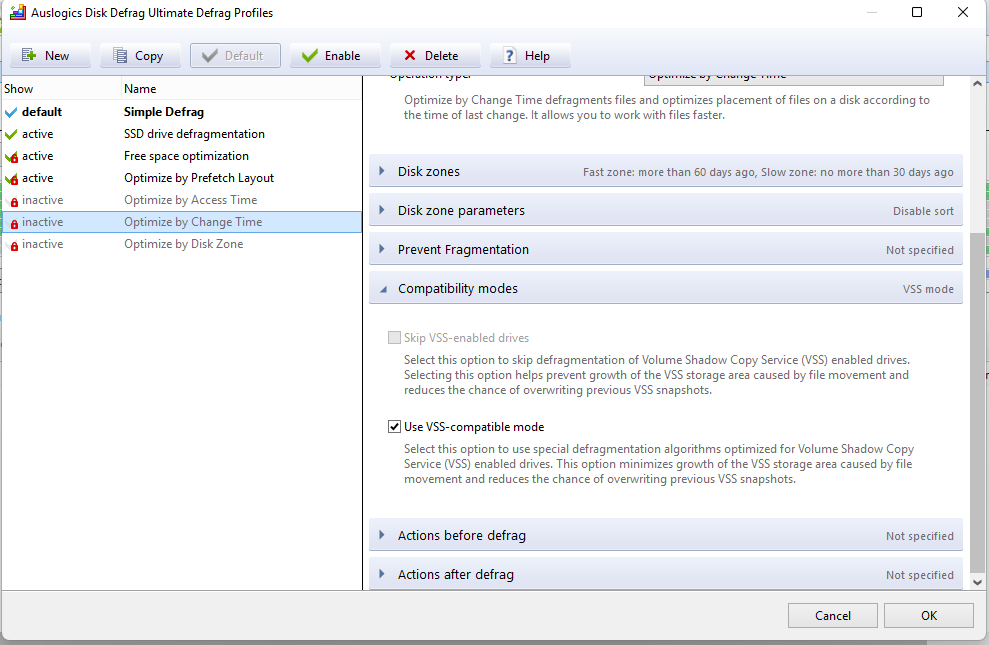Click 'Disable sort' summary text
Viewport: 989px width, 645px height.
[923, 211]
